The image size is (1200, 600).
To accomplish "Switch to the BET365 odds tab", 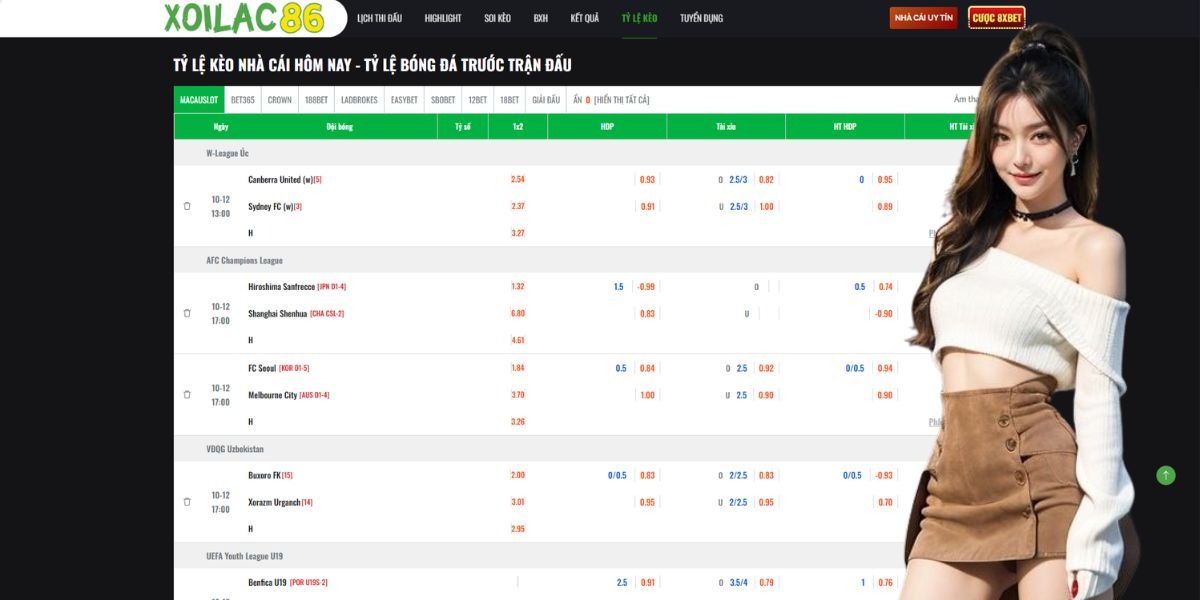I will pyautogui.click(x=243, y=100).
